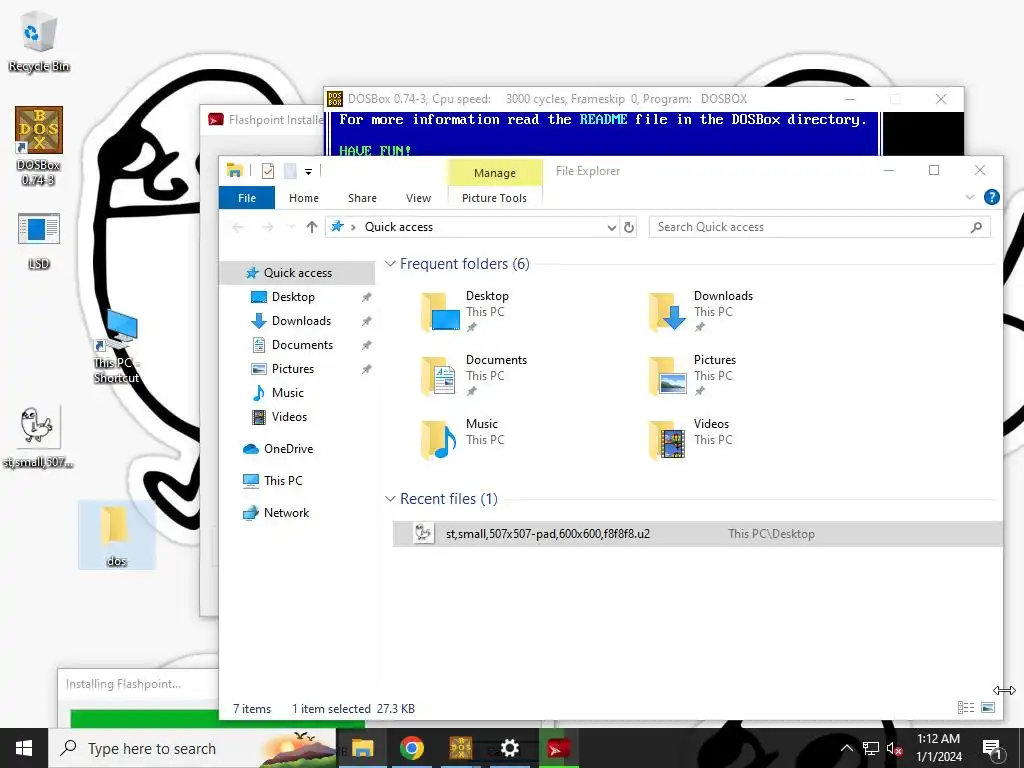Open Settings from the taskbar
Viewport: 1024px width, 768px height.
pyautogui.click(x=509, y=748)
